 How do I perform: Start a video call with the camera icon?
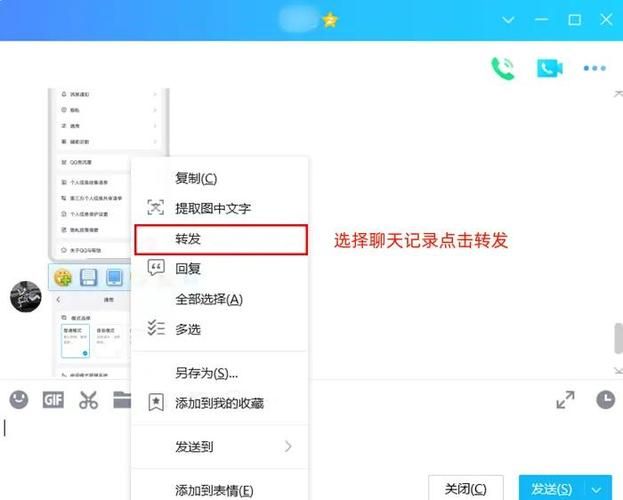point(550,68)
